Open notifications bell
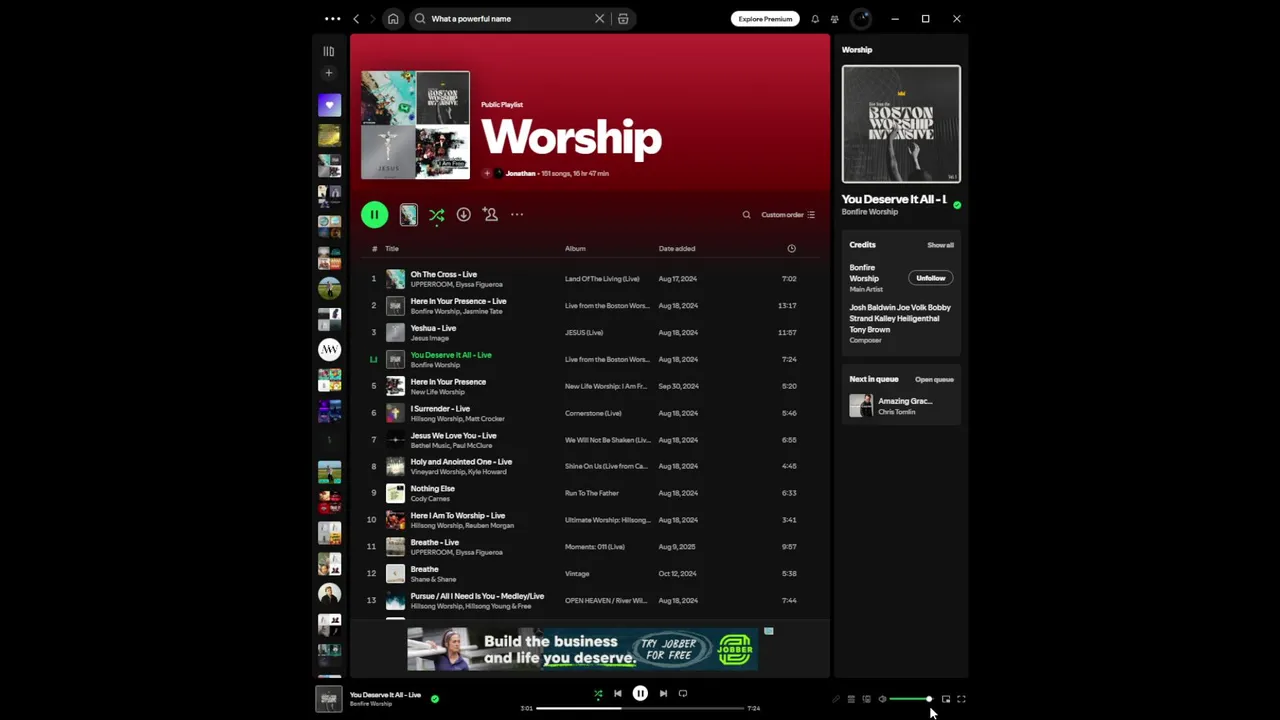 (815, 18)
